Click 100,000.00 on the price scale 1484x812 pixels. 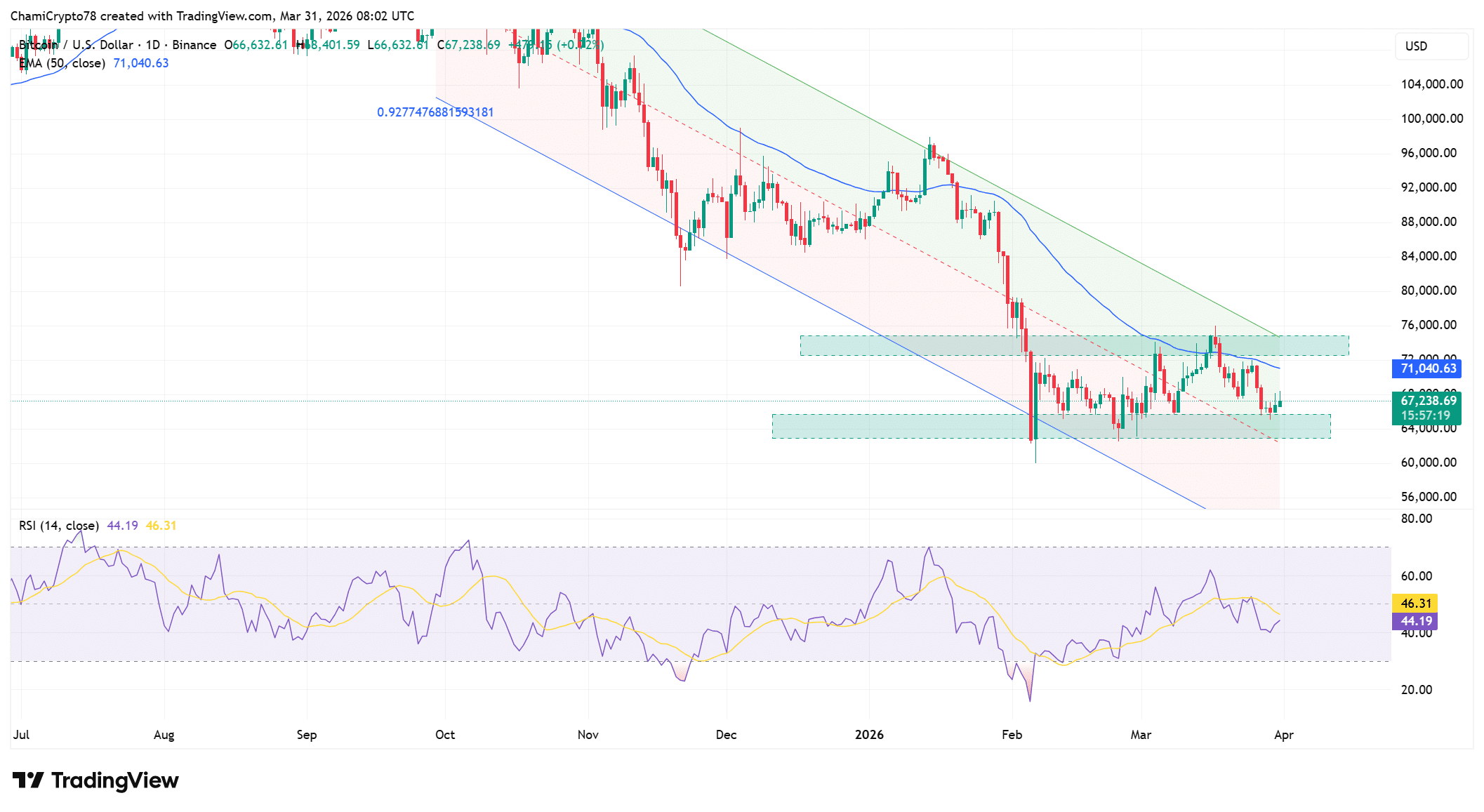coord(1431,119)
